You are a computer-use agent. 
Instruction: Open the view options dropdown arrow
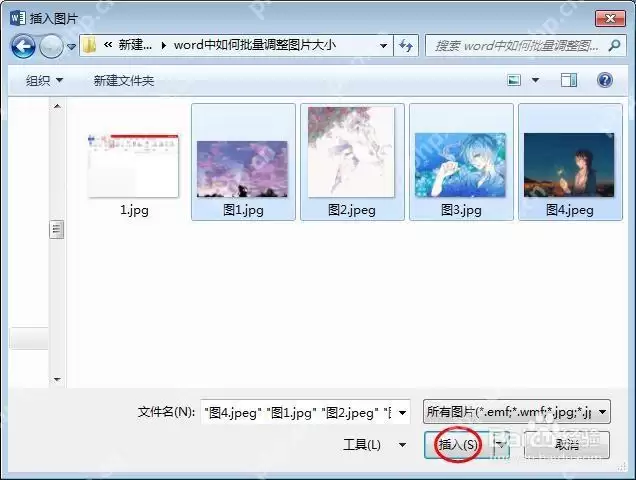(535, 80)
